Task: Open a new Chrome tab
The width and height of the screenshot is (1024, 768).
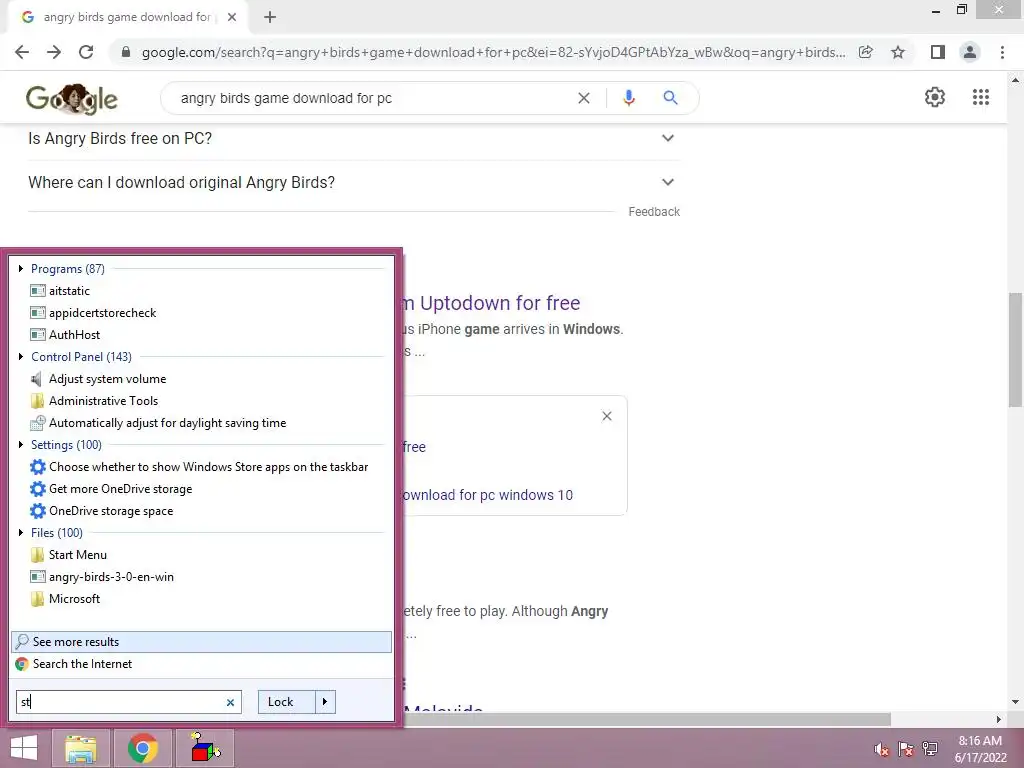Action: [270, 18]
